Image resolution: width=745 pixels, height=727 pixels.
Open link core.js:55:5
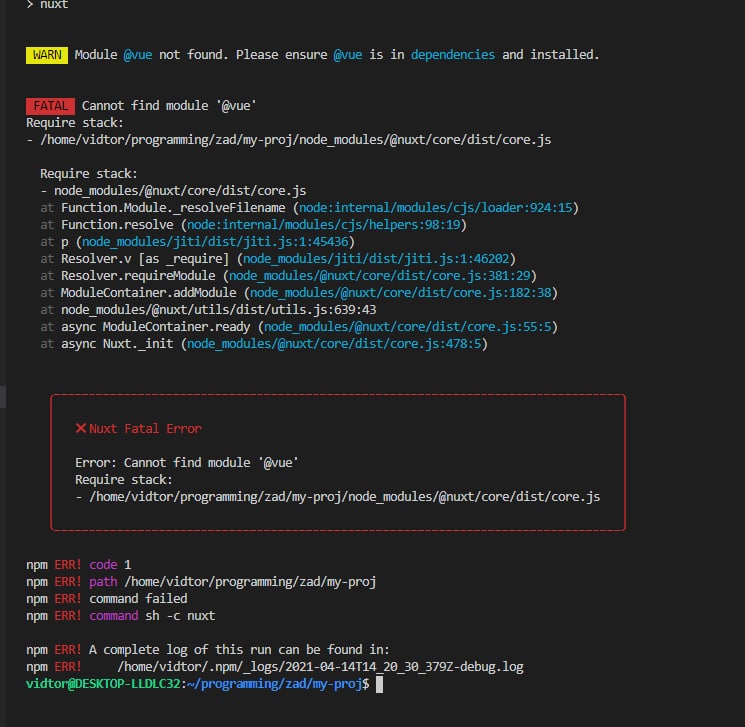coord(408,327)
